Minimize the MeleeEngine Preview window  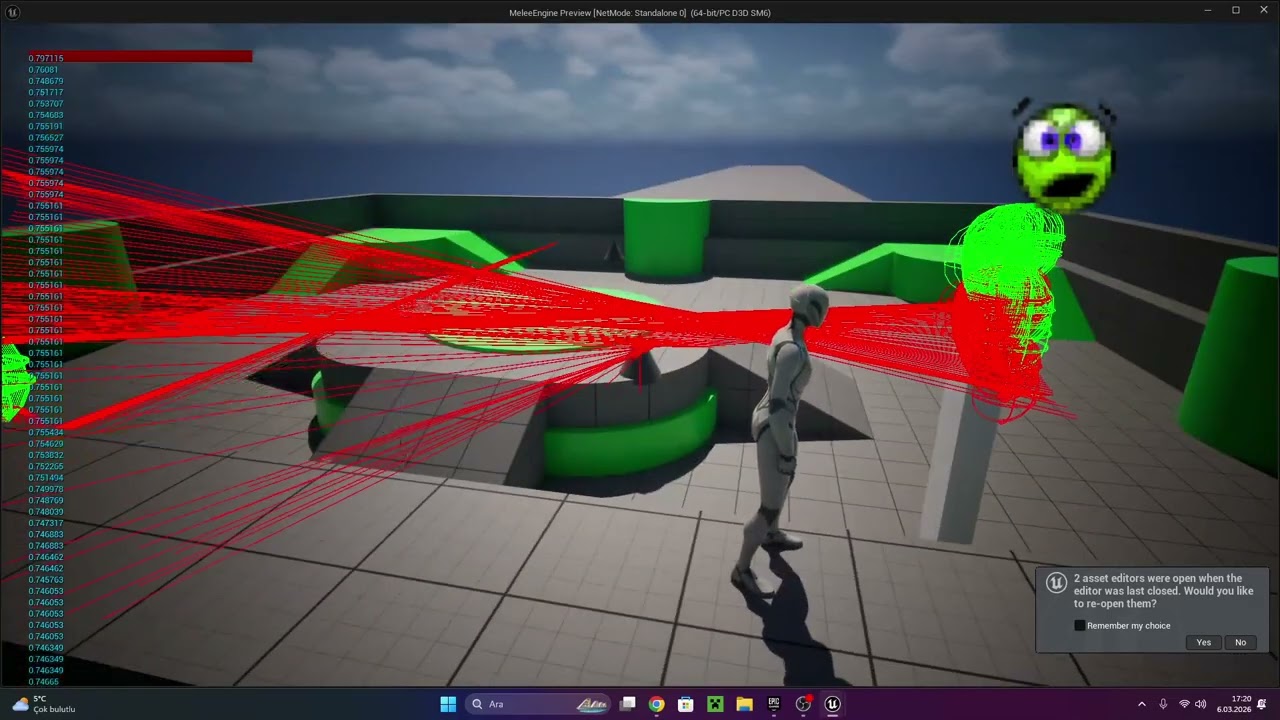click(1208, 10)
